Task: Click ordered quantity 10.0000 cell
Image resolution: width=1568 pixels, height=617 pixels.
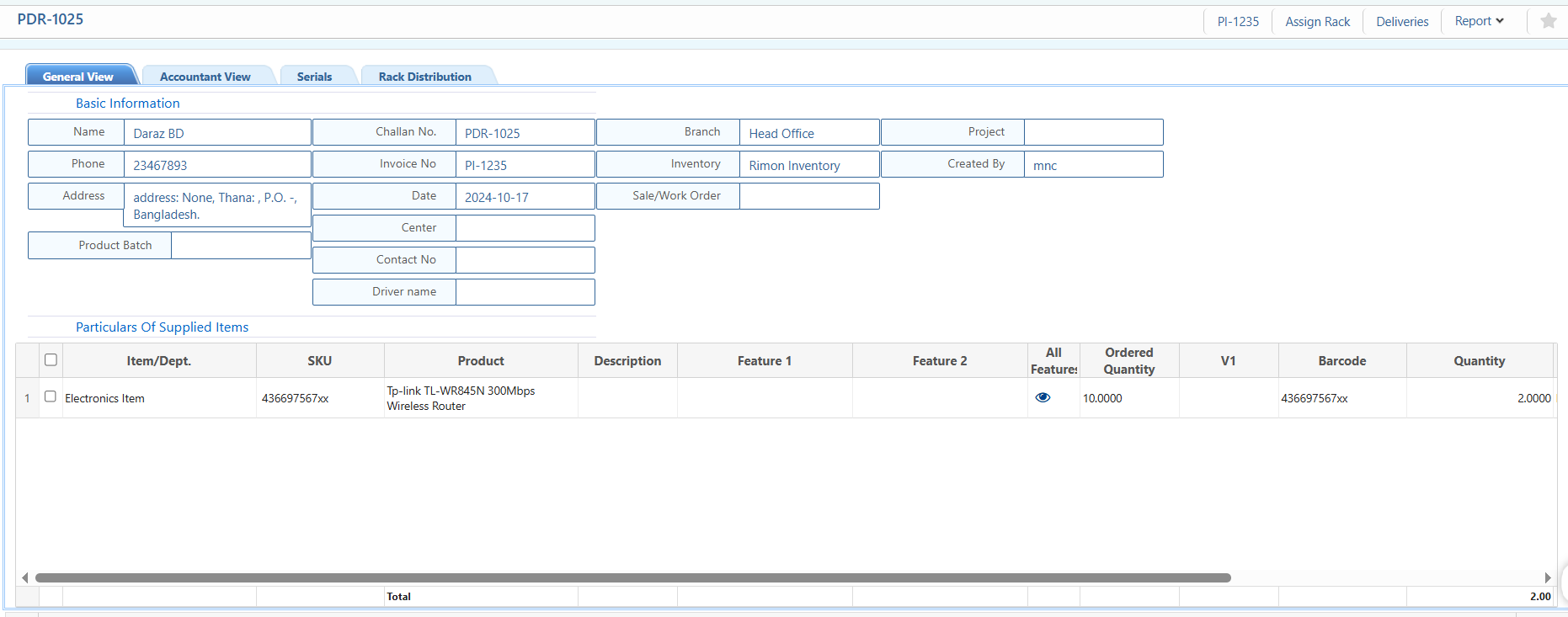Action: click(1129, 398)
